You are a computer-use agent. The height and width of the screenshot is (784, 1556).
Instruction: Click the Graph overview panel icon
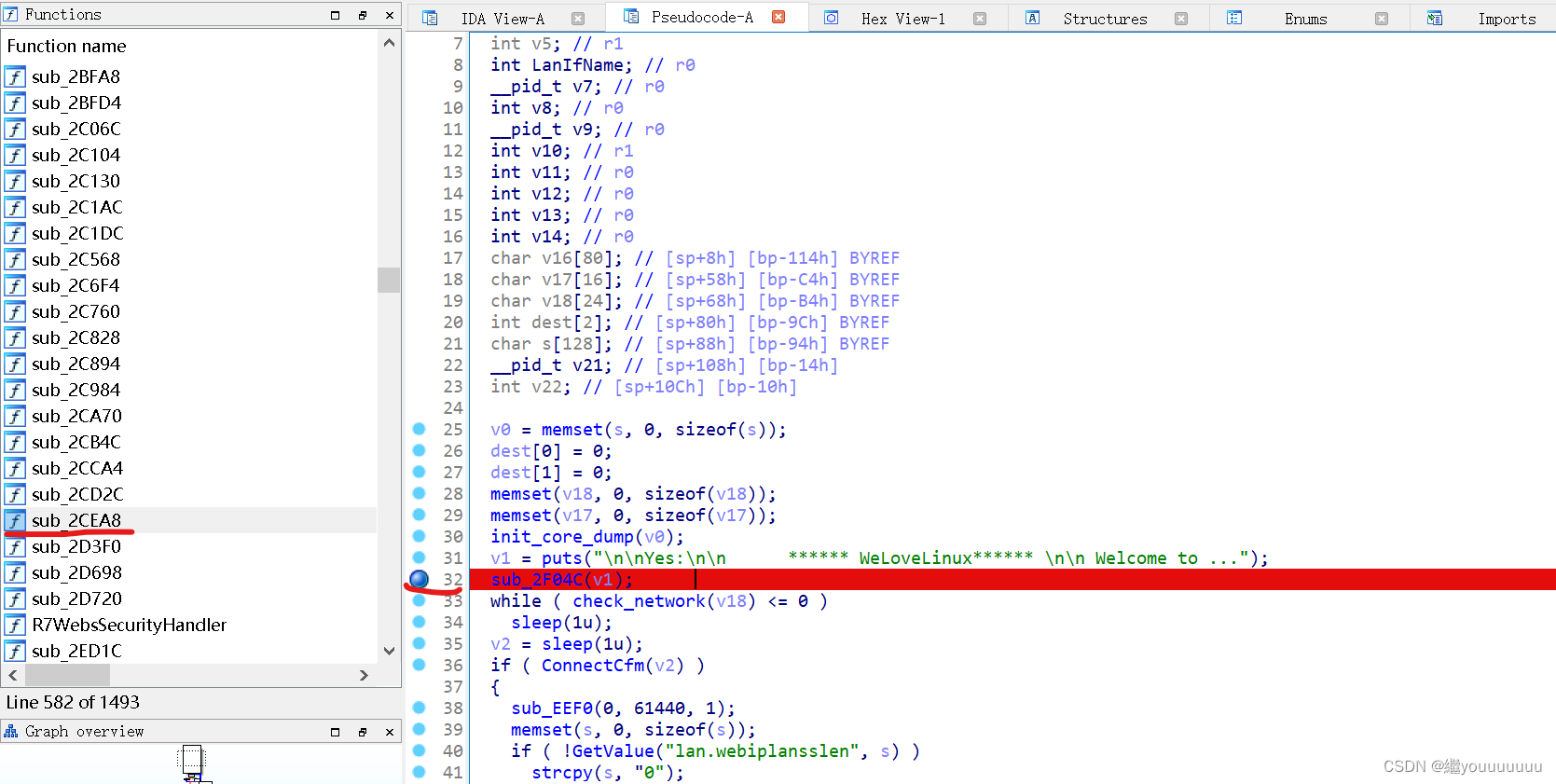11,731
